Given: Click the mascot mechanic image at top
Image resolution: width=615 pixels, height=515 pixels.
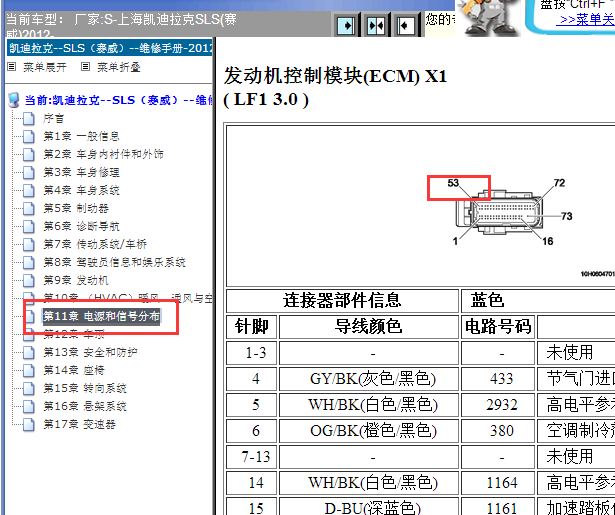Looking at the screenshot, I should [x=488, y=18].
